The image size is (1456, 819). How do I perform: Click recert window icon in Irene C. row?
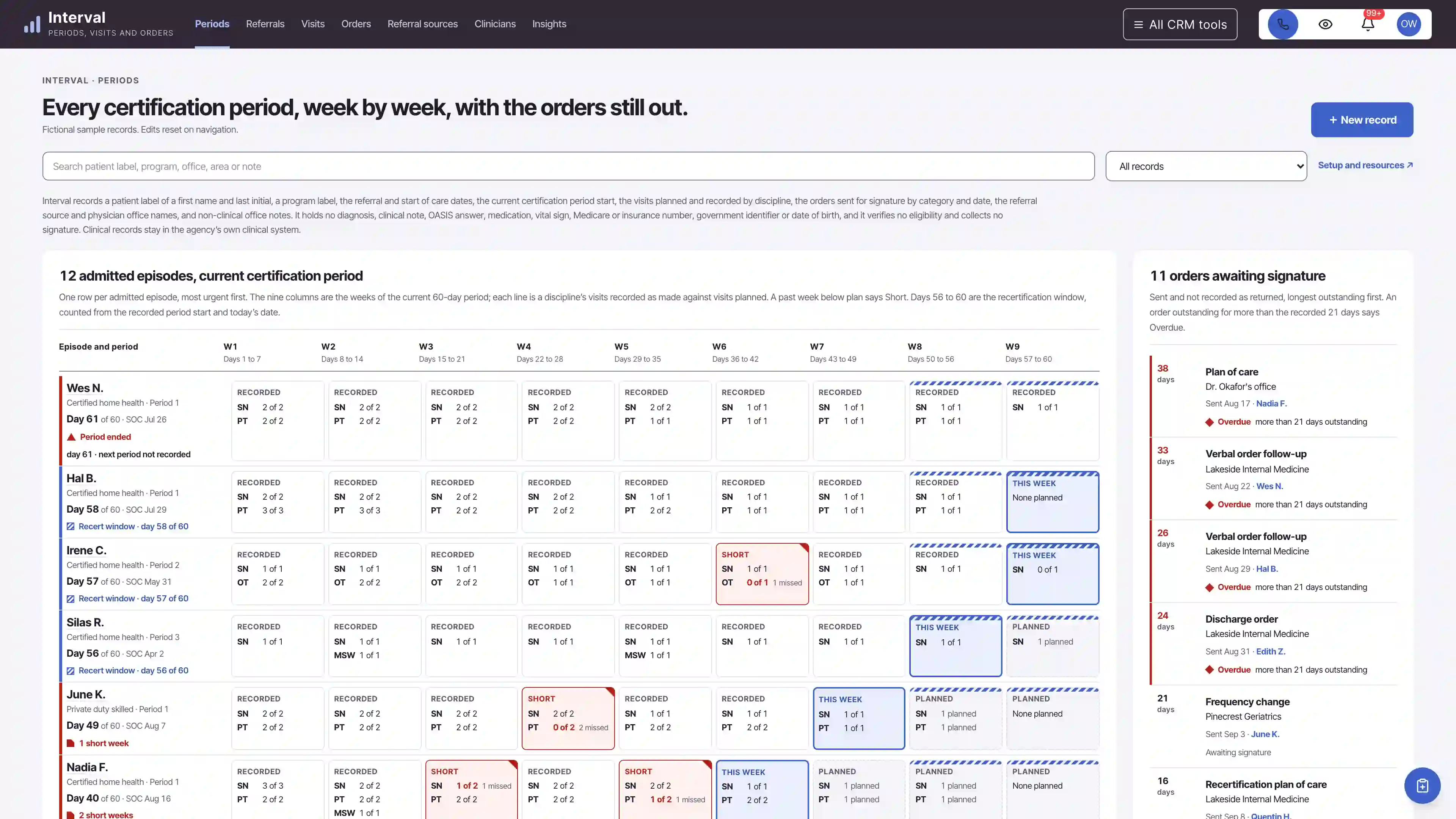[71, 599]
